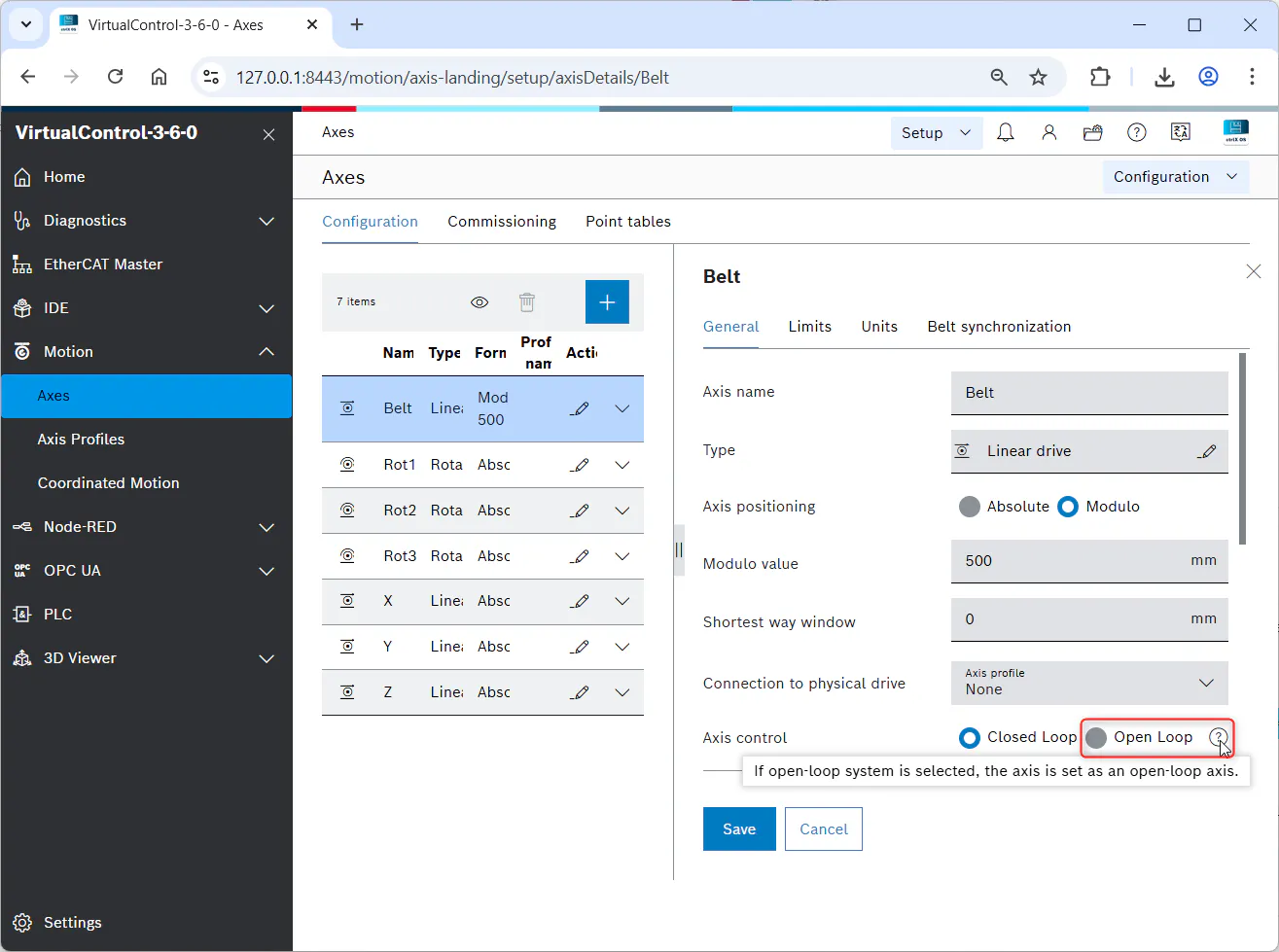Image resolution: width=1279 pixels, height=952 pixels.
Task: Click the Cancel button
Action: pos(824,829)
